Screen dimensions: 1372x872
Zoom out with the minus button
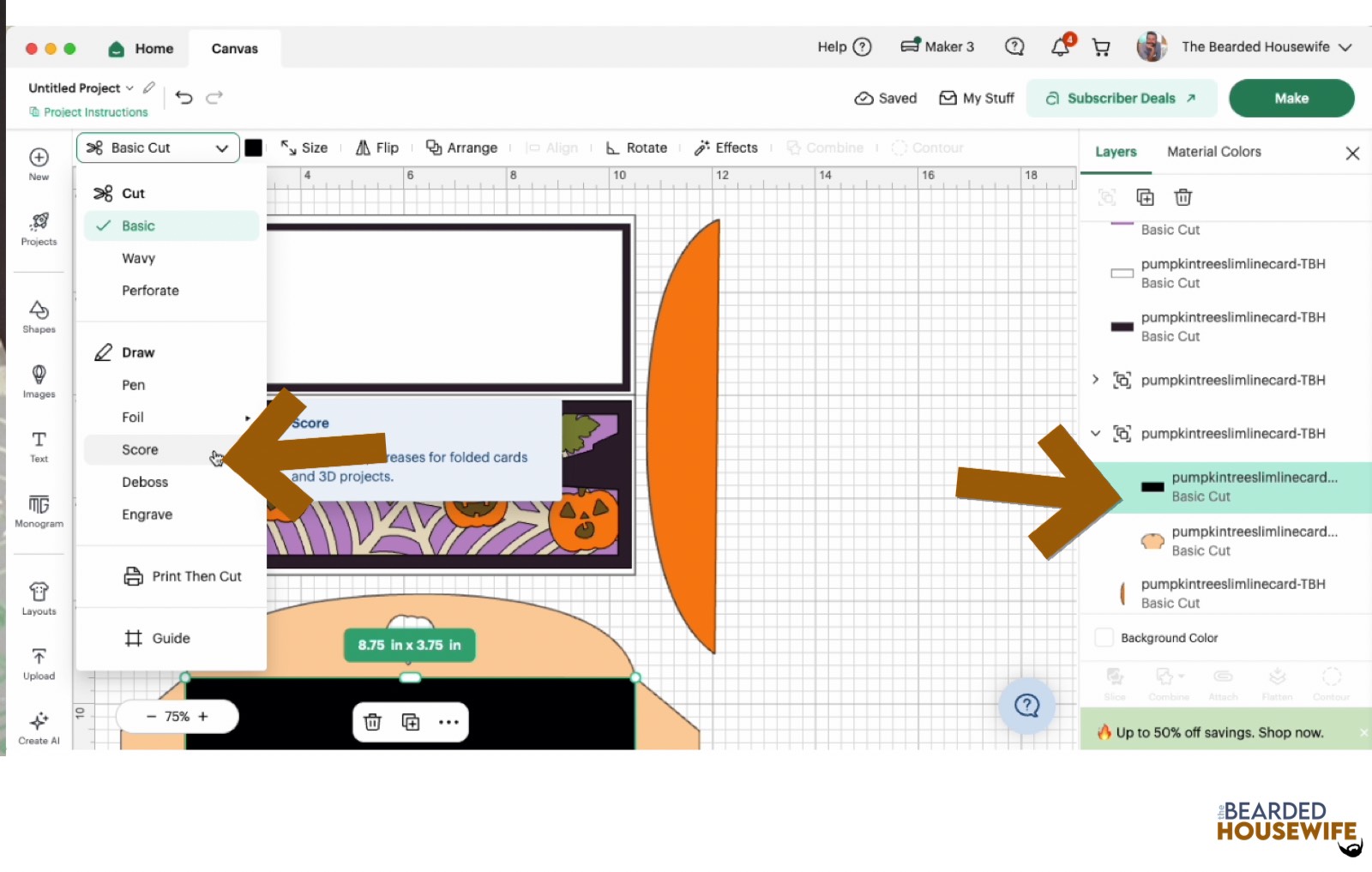(152, 717)
